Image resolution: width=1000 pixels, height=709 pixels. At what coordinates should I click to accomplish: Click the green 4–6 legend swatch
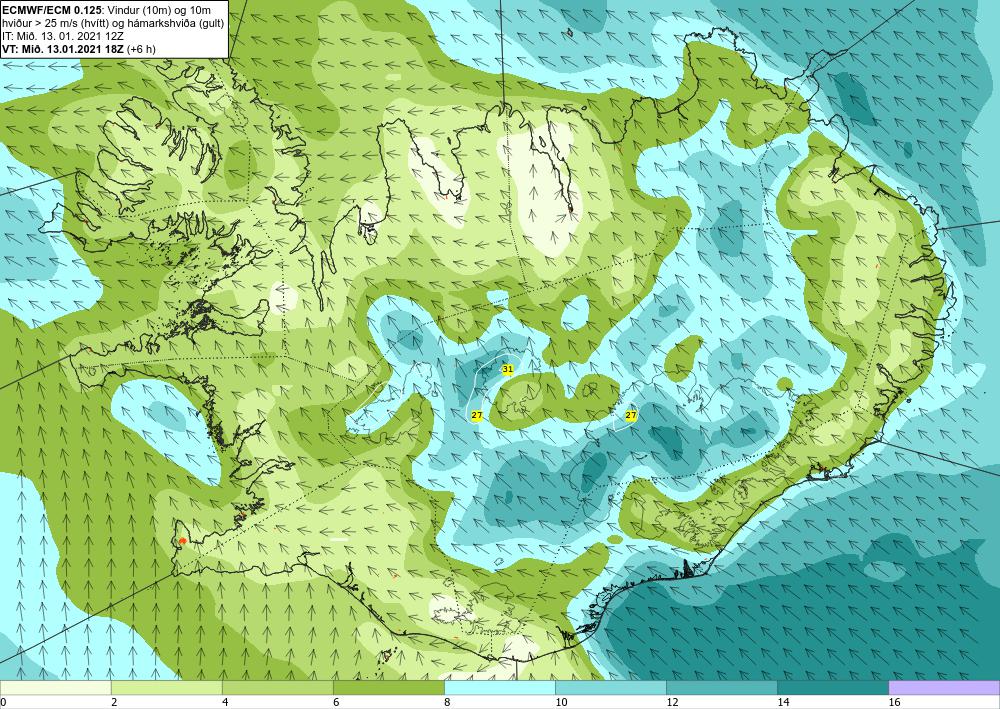click(277, 687)
